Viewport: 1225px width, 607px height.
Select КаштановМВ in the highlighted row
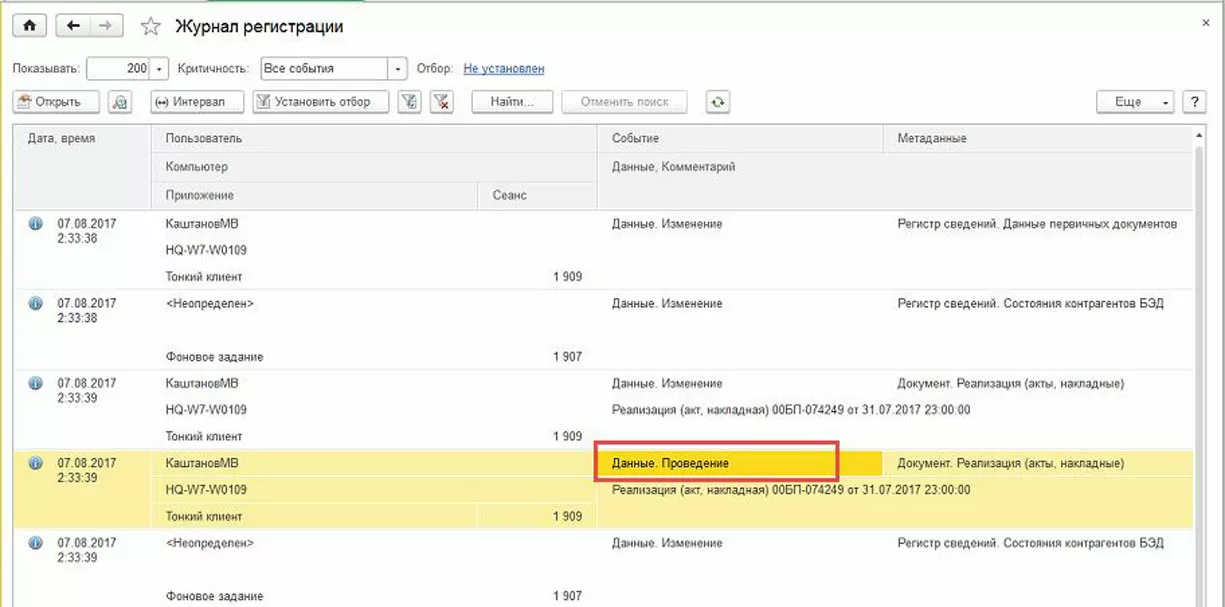[201, 463]
